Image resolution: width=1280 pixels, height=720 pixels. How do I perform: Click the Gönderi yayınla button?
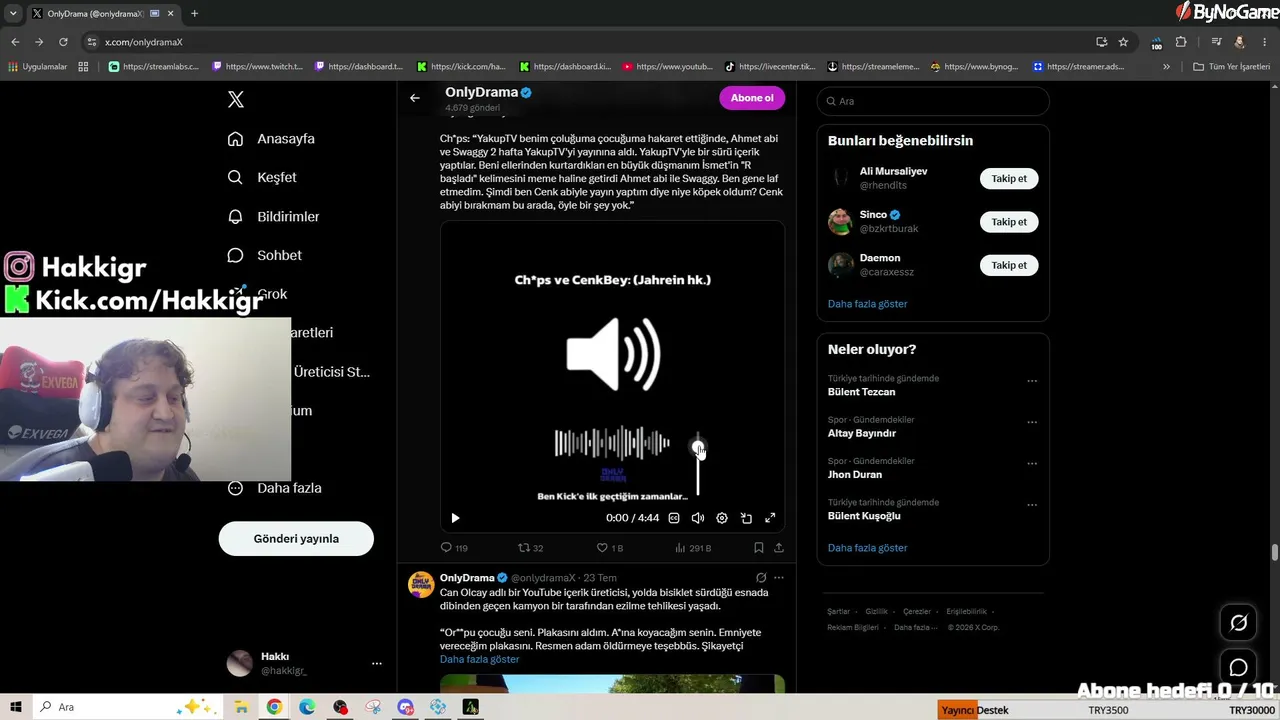pos(296,538)
